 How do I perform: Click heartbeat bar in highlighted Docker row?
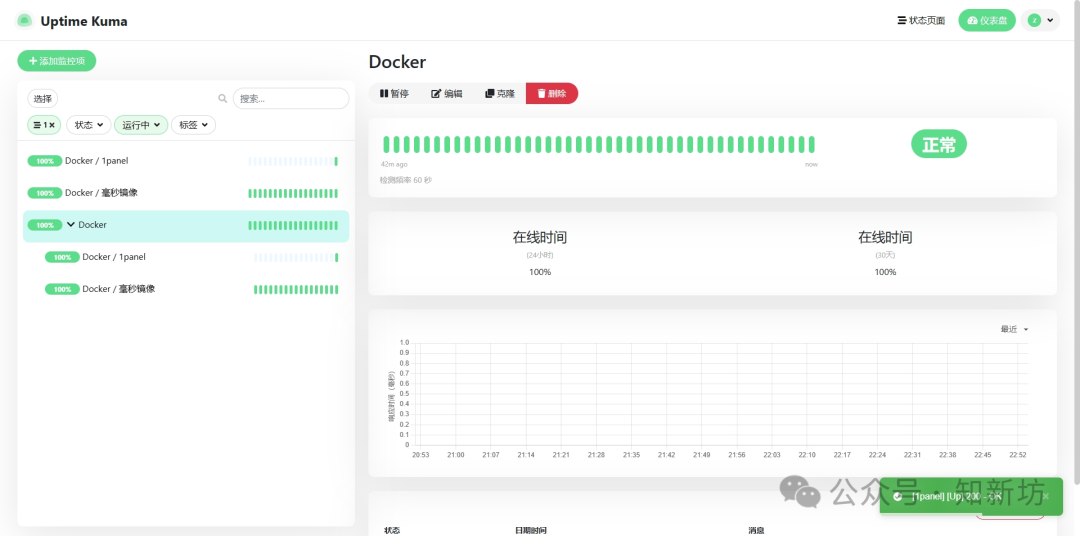pos(293,225)
